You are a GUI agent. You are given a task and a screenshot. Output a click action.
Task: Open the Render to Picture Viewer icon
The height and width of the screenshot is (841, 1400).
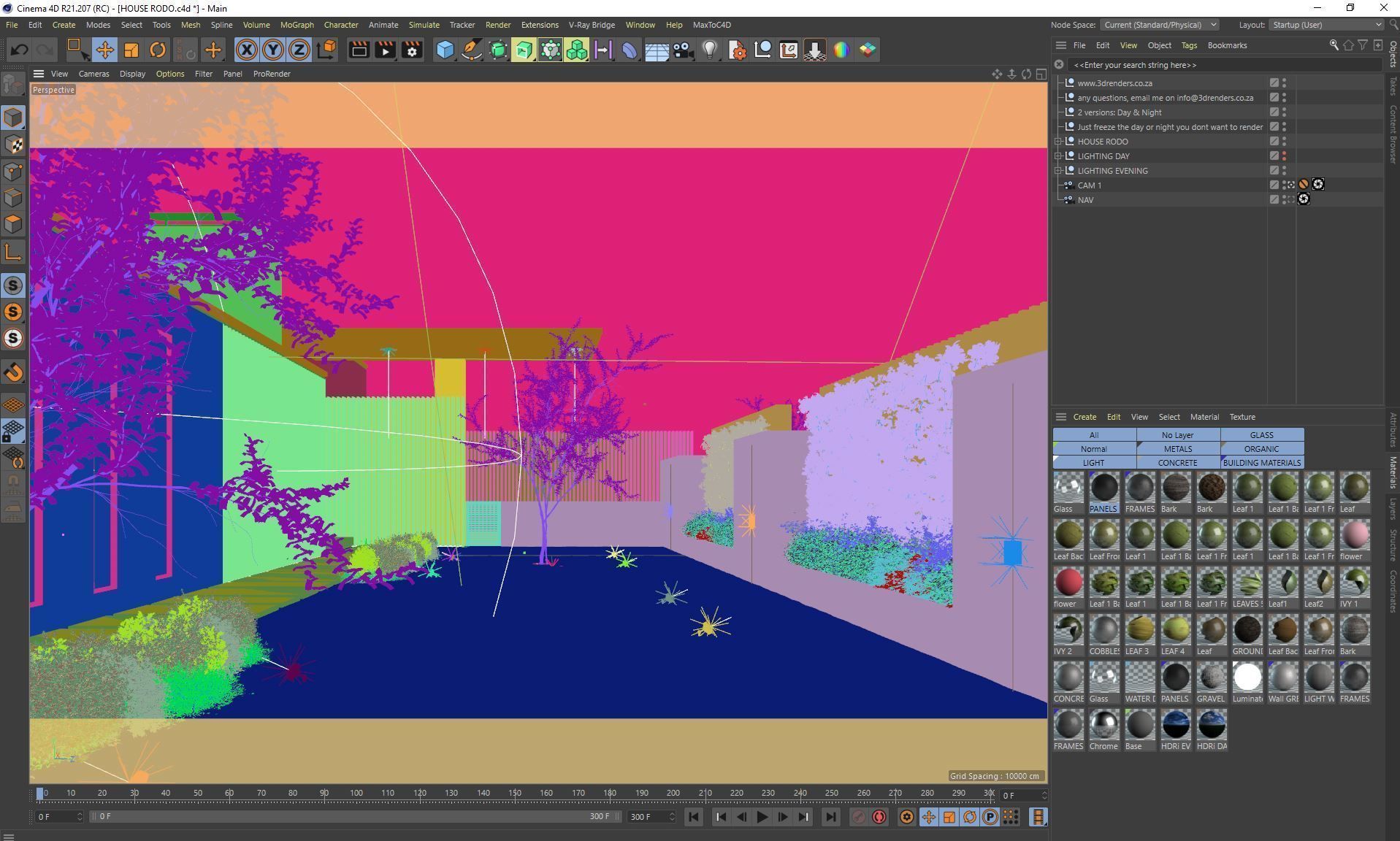tap(385, 50)
